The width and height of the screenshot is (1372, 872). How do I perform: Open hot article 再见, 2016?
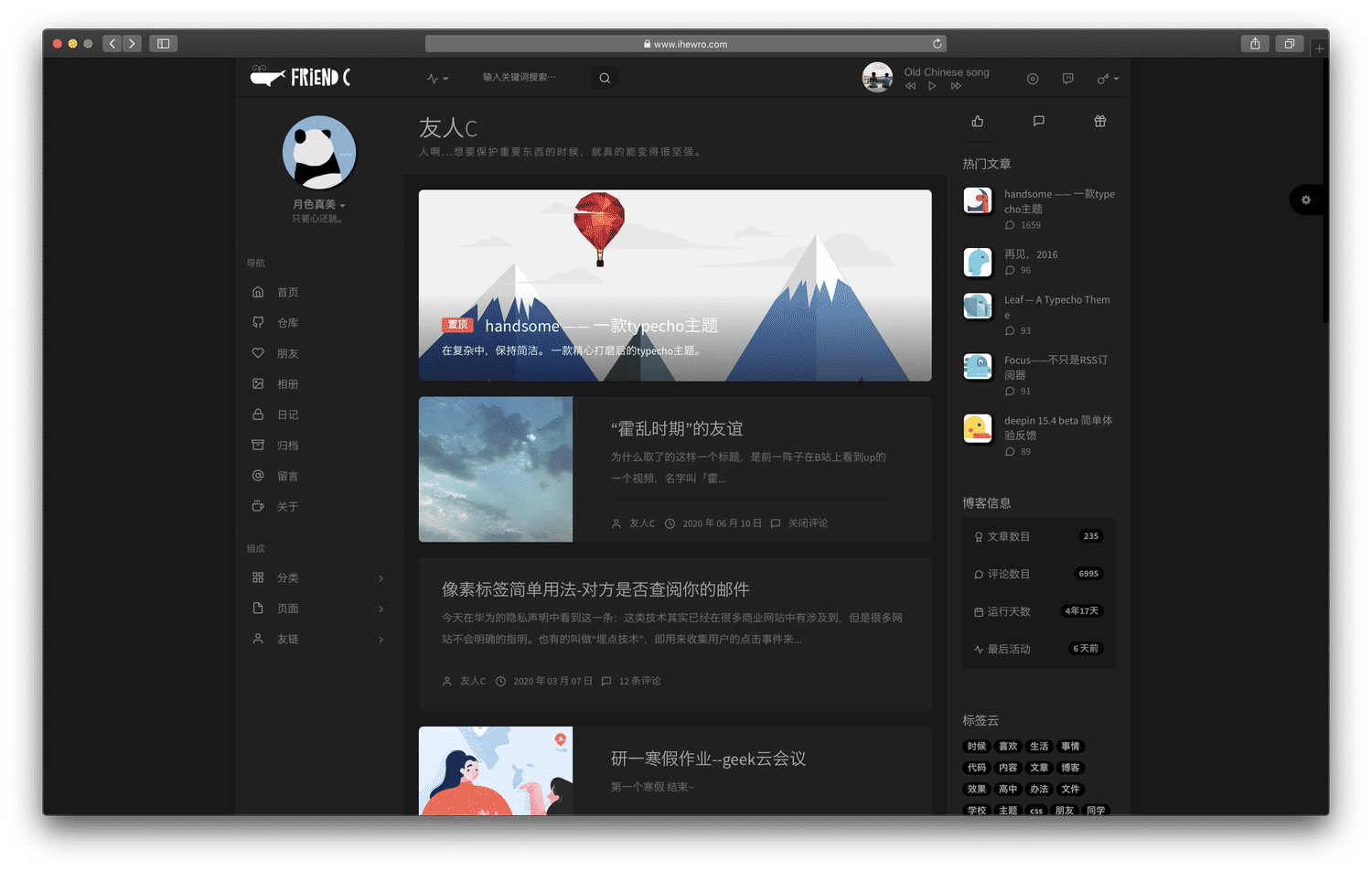pos(1031,254)
